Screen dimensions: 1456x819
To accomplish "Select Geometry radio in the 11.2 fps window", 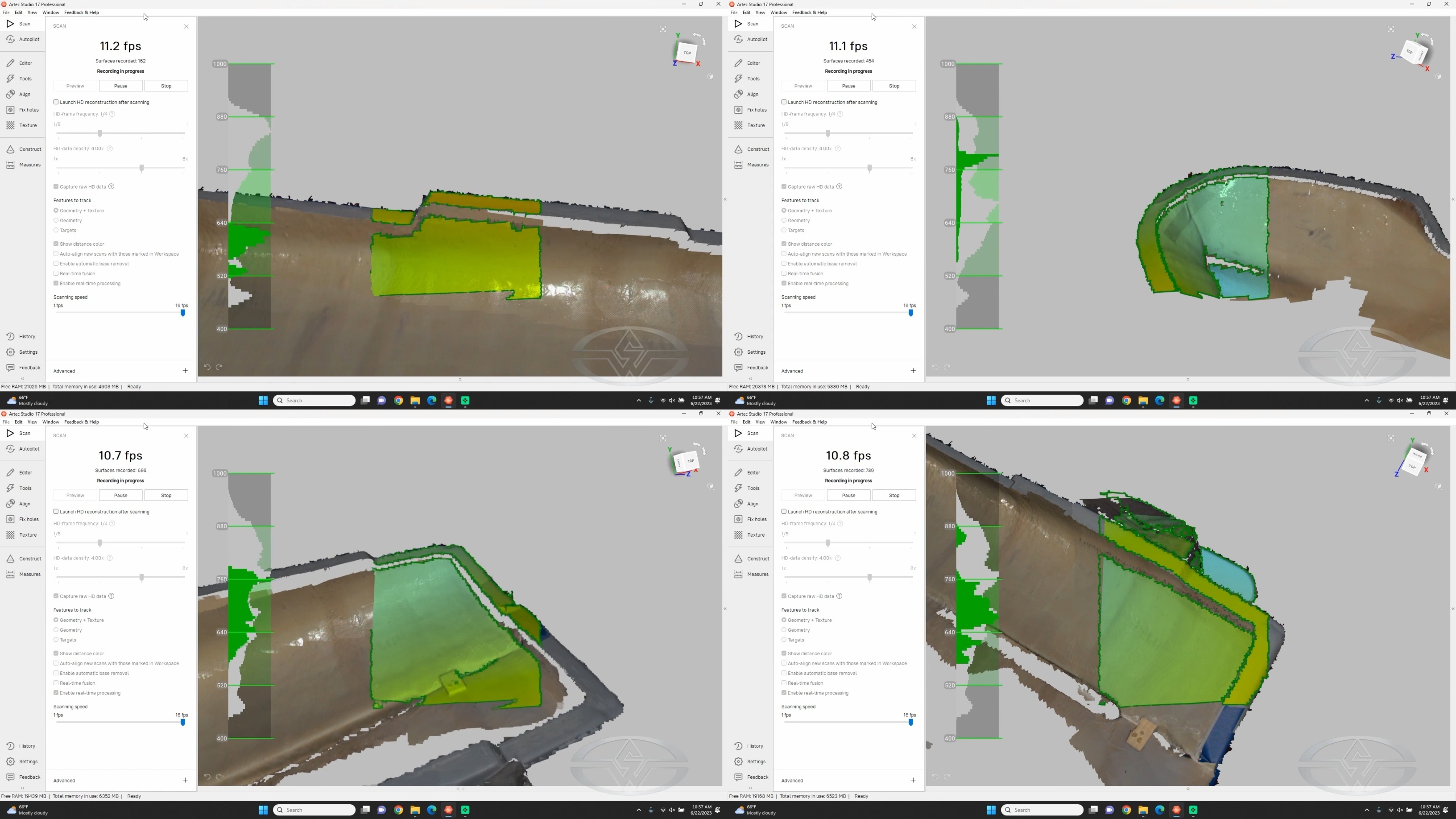I will 56,220.
